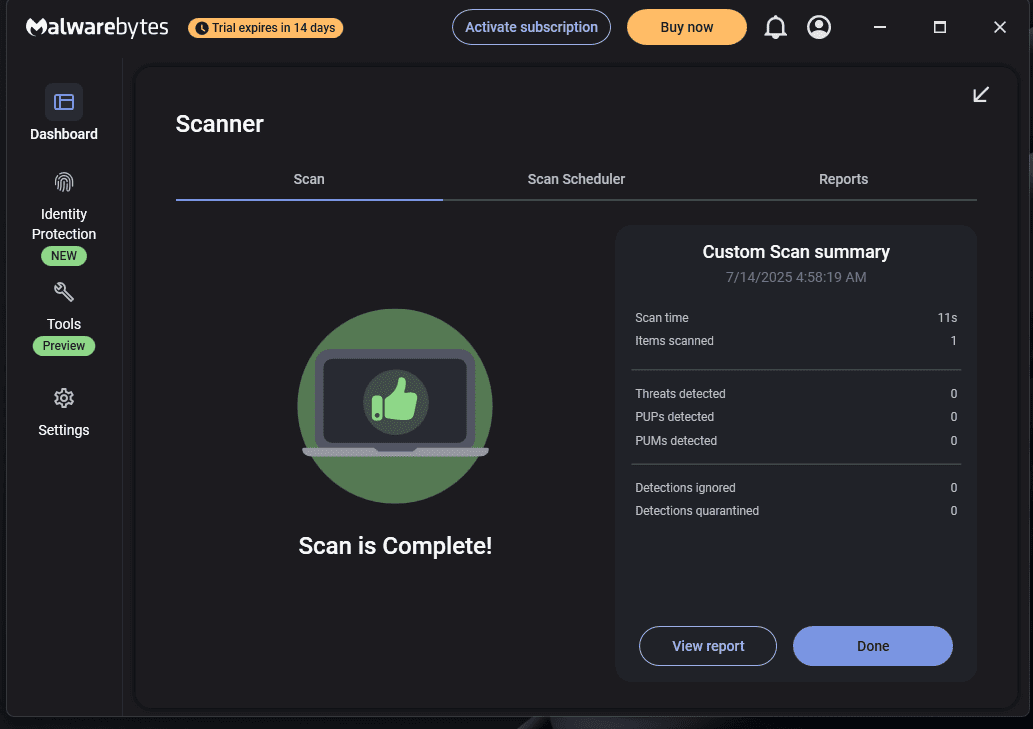Viewport: 1033px width, 729px height.
Task: Click the Buy now button
Action: (x=686, y=27)
